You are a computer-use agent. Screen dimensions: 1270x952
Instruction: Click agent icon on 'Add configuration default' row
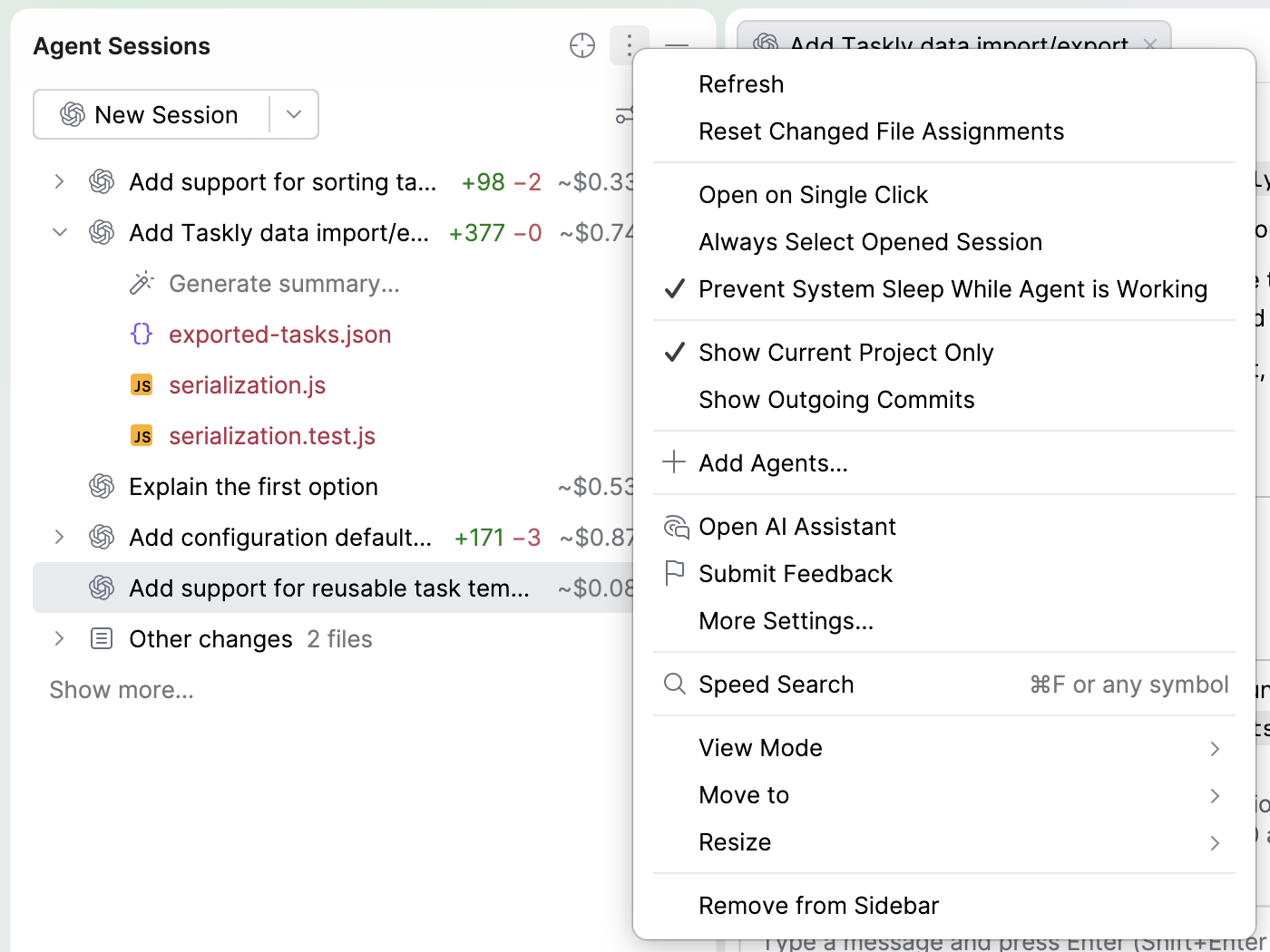102,538
